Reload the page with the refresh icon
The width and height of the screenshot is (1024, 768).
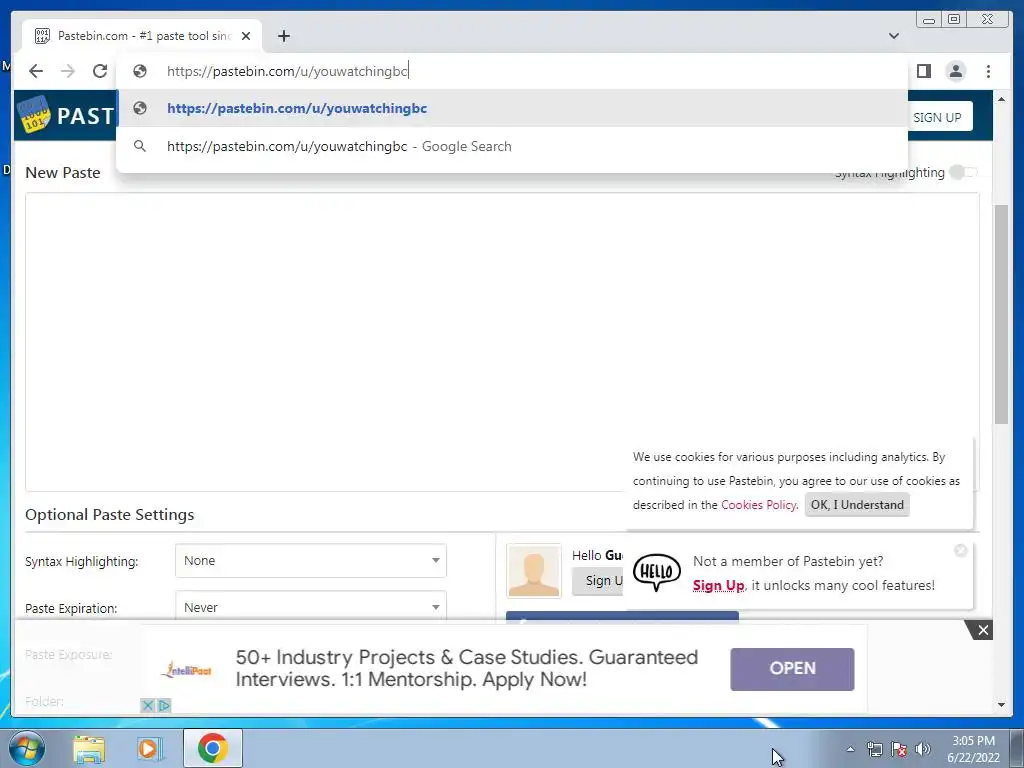point(100,71)
